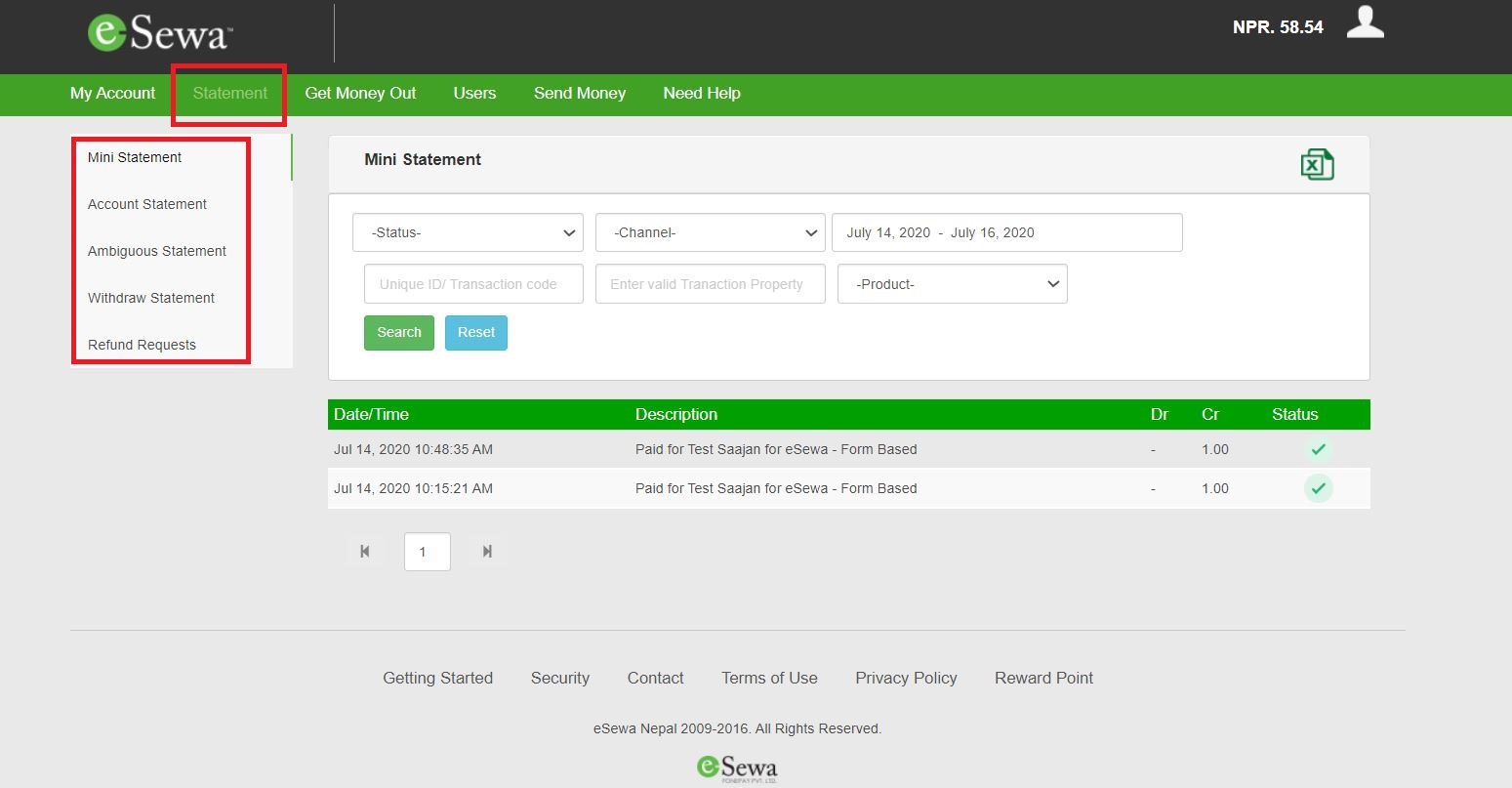Select Refund Requests in the sidebar

point(142,344)
